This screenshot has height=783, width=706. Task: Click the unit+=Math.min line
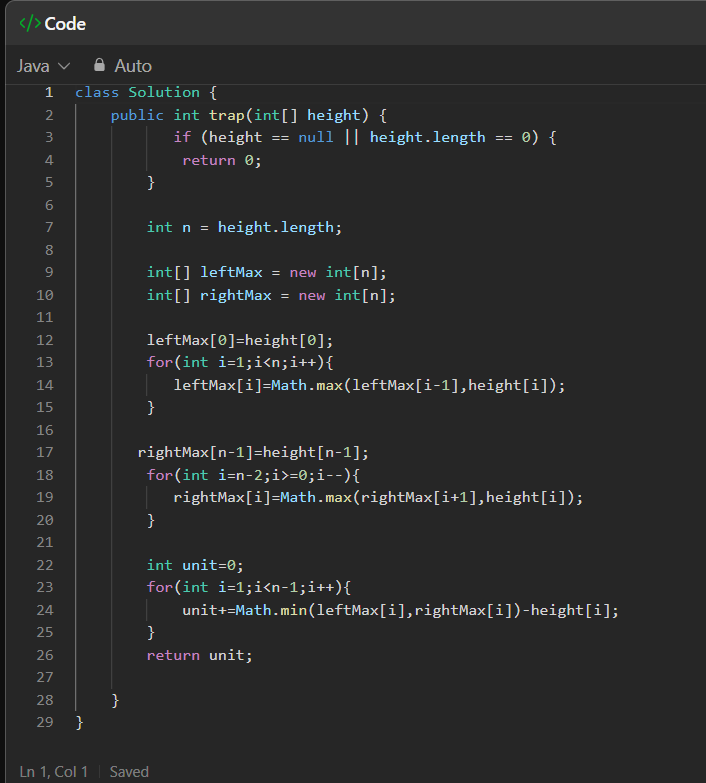tap(400, 610)
